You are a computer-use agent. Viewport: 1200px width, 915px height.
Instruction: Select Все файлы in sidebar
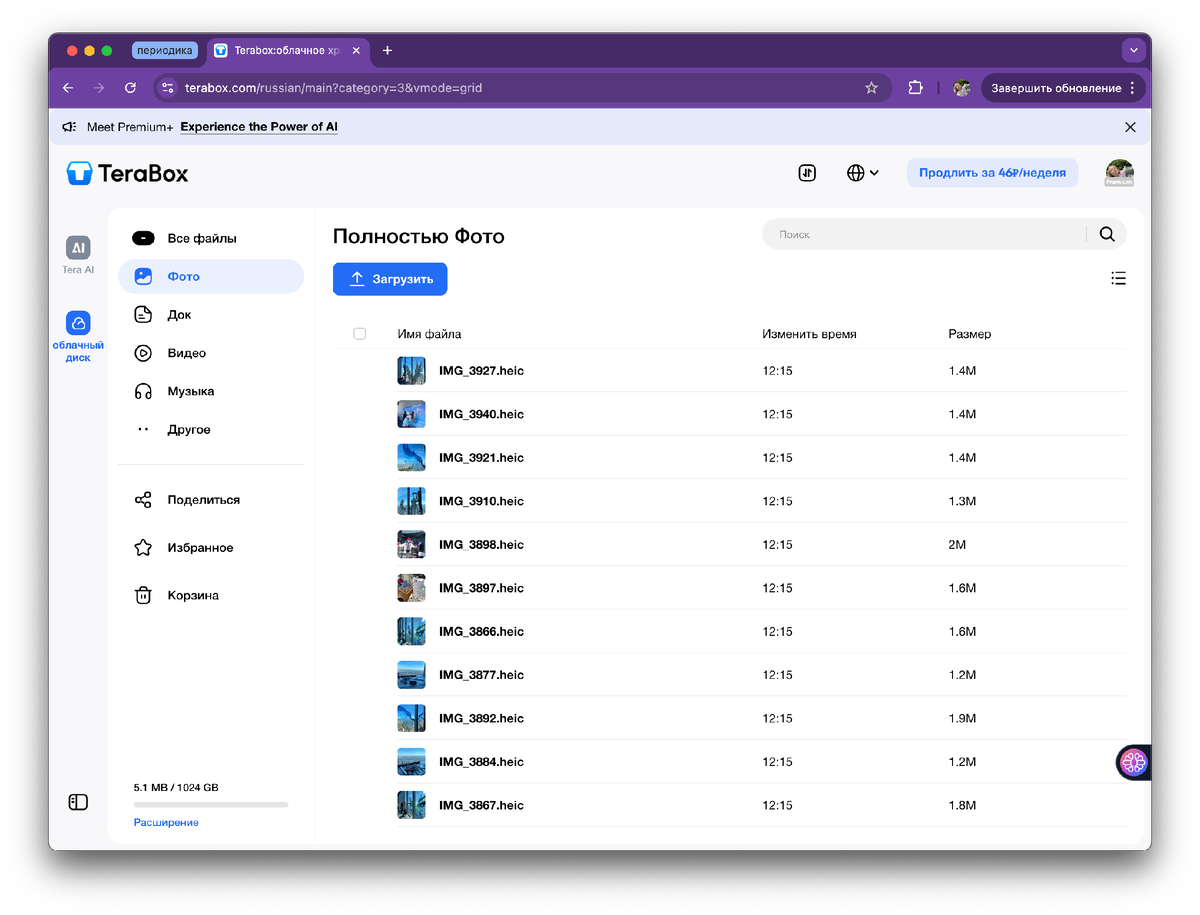pos(211,238)
